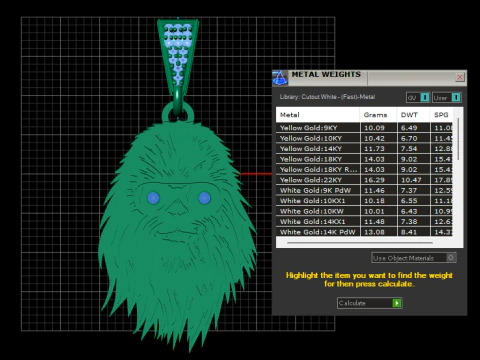Click the 8.41 DWT value

click(x=409, y=232)
